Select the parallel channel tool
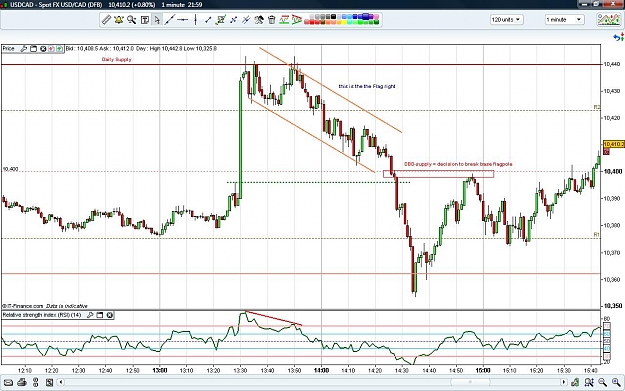The width and height of the screenshot is (625, 391). click(x=246, y=20)
